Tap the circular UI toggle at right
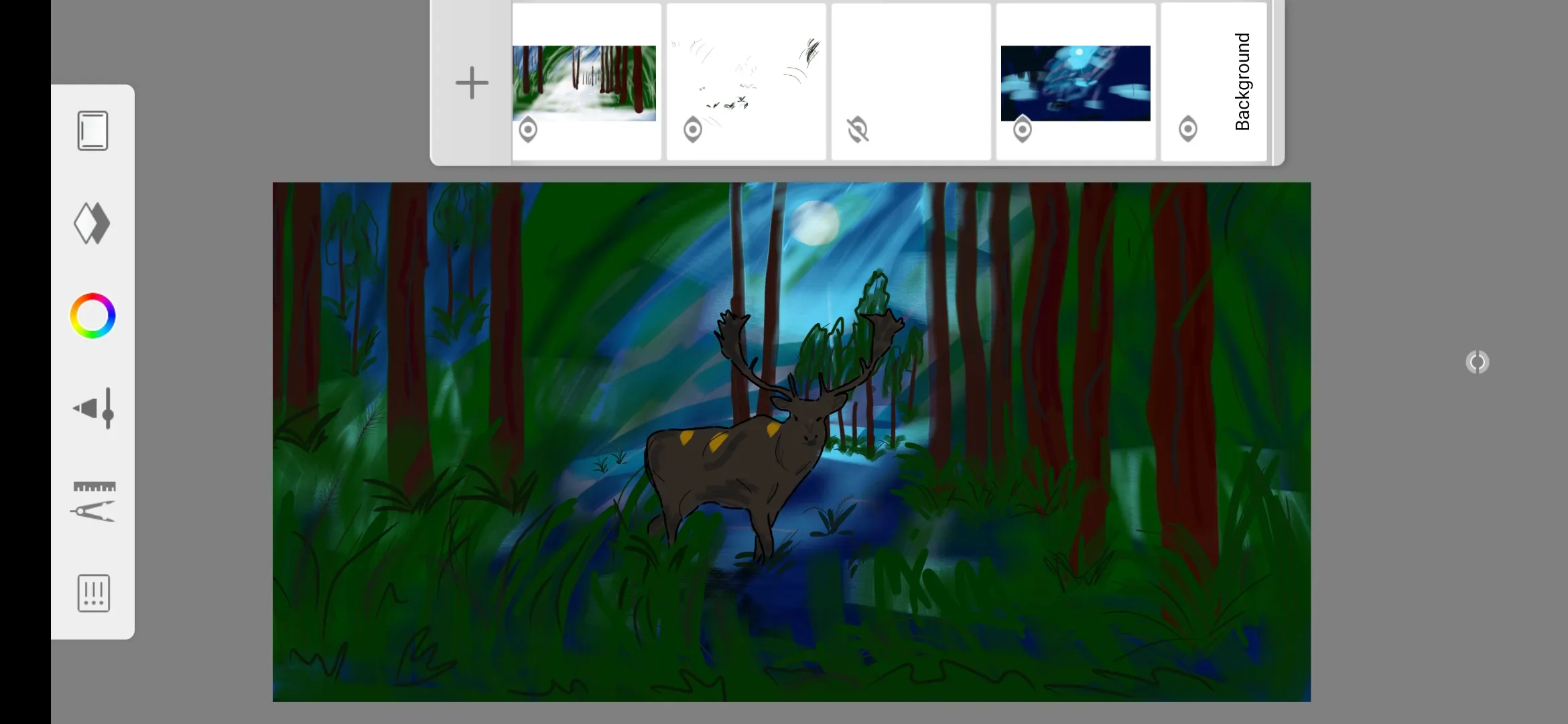This screenshot has width=1568, height=724. click(x=1478, y=362)
